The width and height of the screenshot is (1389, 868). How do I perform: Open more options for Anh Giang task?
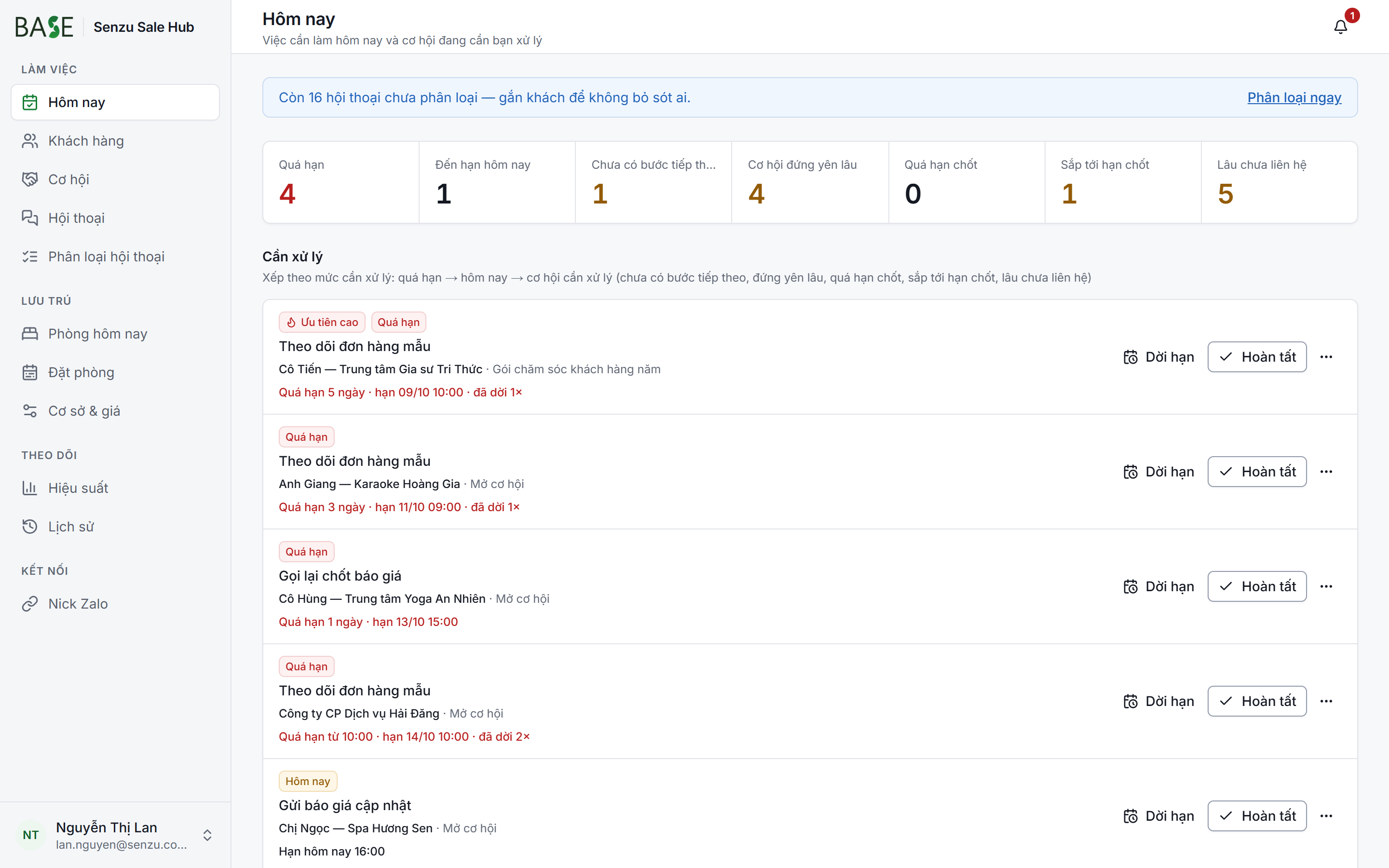click(x=1326, y=471)
